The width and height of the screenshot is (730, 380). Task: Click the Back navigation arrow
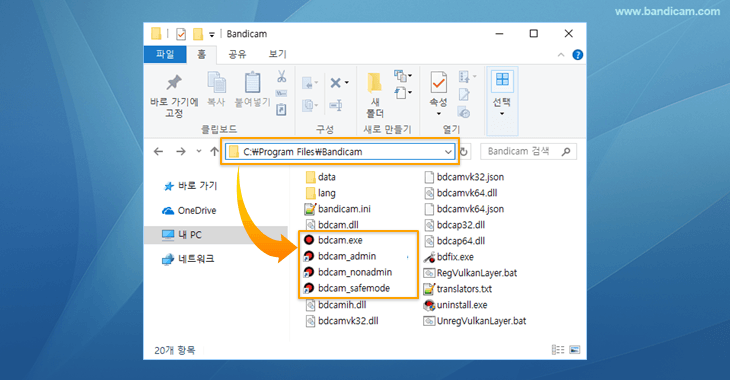point(159,151)
